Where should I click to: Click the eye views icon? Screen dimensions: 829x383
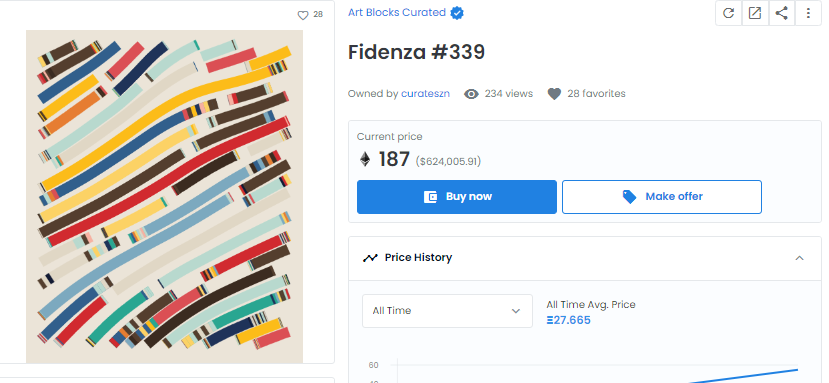pyautogui.click(x=471, y=94)
